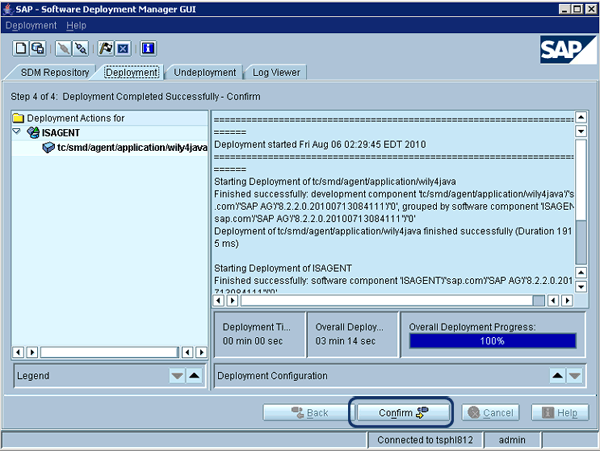The image size is (600, 451).
Task: Open the Deployment menu
Action: click(31, 26)
